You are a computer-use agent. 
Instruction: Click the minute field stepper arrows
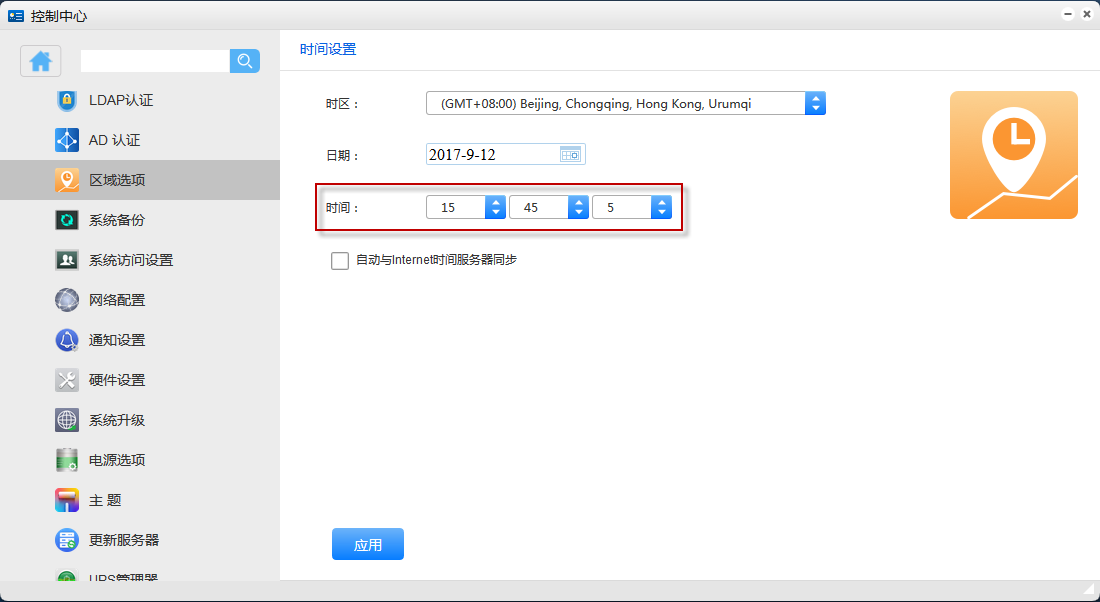(578, 207)
